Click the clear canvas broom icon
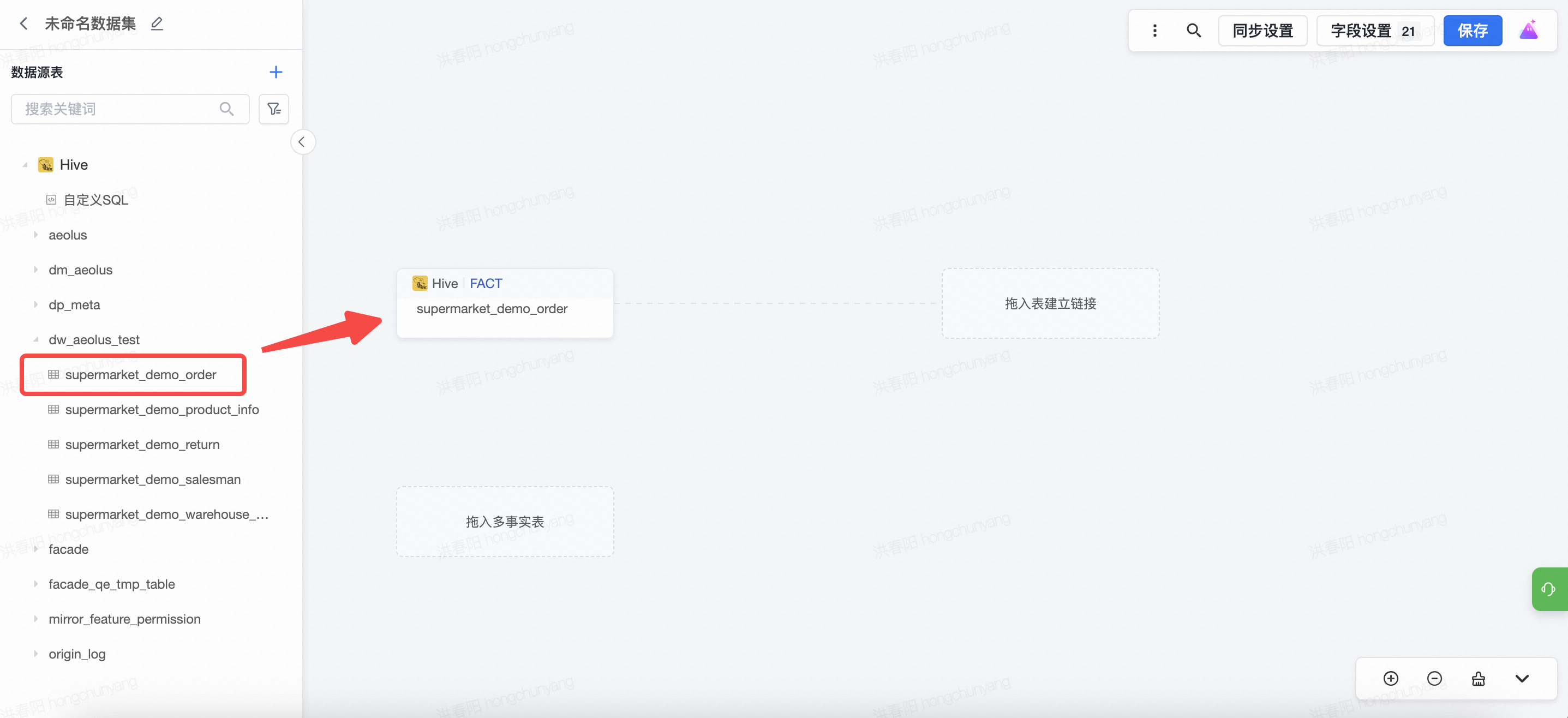 [1478, 679]
